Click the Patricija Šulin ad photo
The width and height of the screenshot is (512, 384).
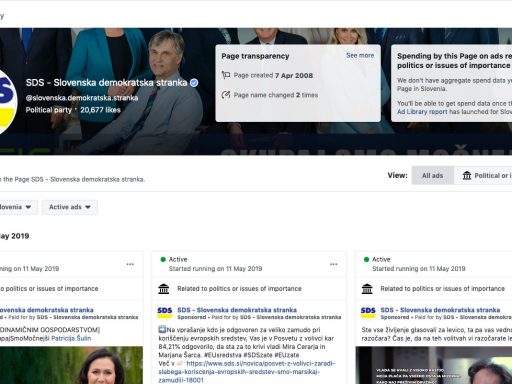pos(71,365)
